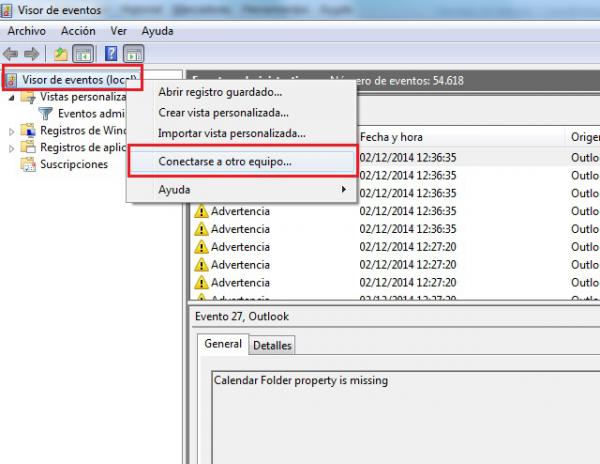Select Visor de eventos (local) tree item
The image size is (600, 464).
(79, 80)
